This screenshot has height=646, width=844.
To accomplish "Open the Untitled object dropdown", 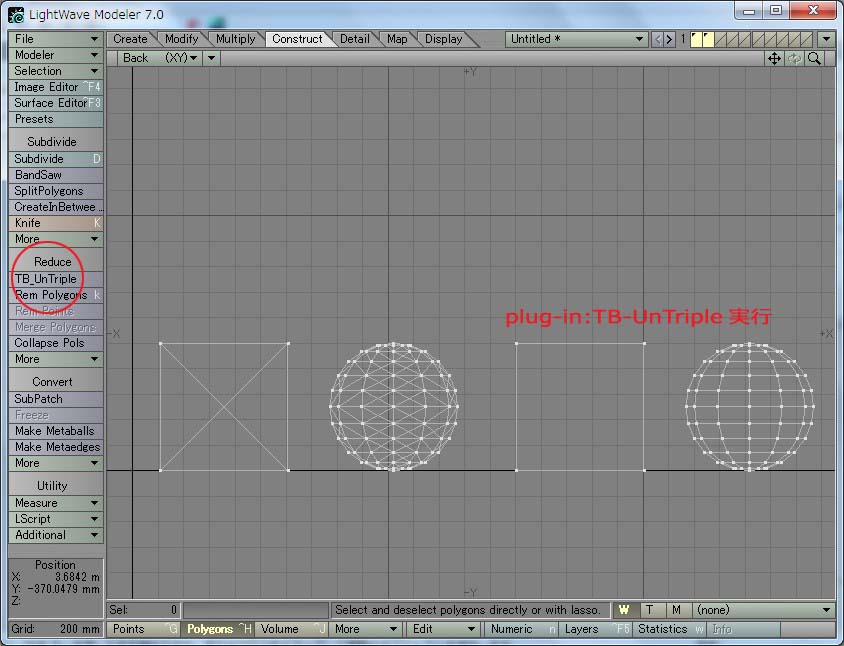I will pyautogui.click(x=576, y=39).
